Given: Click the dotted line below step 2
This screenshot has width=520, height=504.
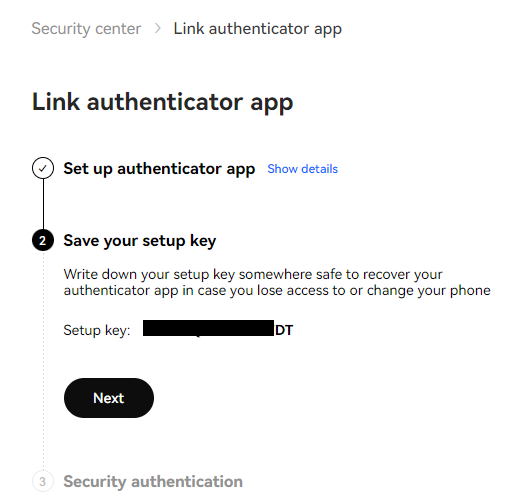Looking at the screenshot, I should pos(43,361).
